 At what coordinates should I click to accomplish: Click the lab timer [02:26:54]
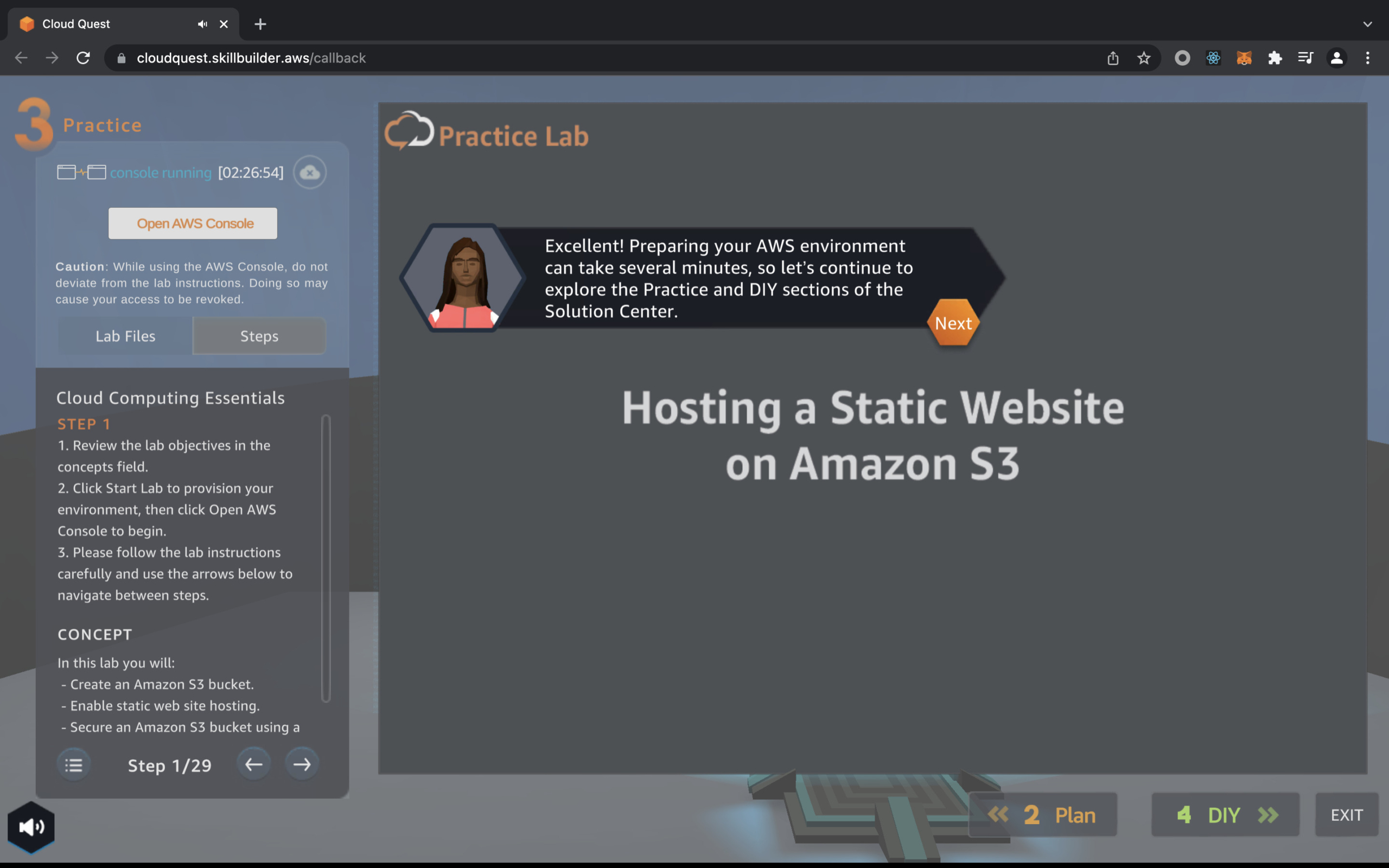(x=251, y=173)
